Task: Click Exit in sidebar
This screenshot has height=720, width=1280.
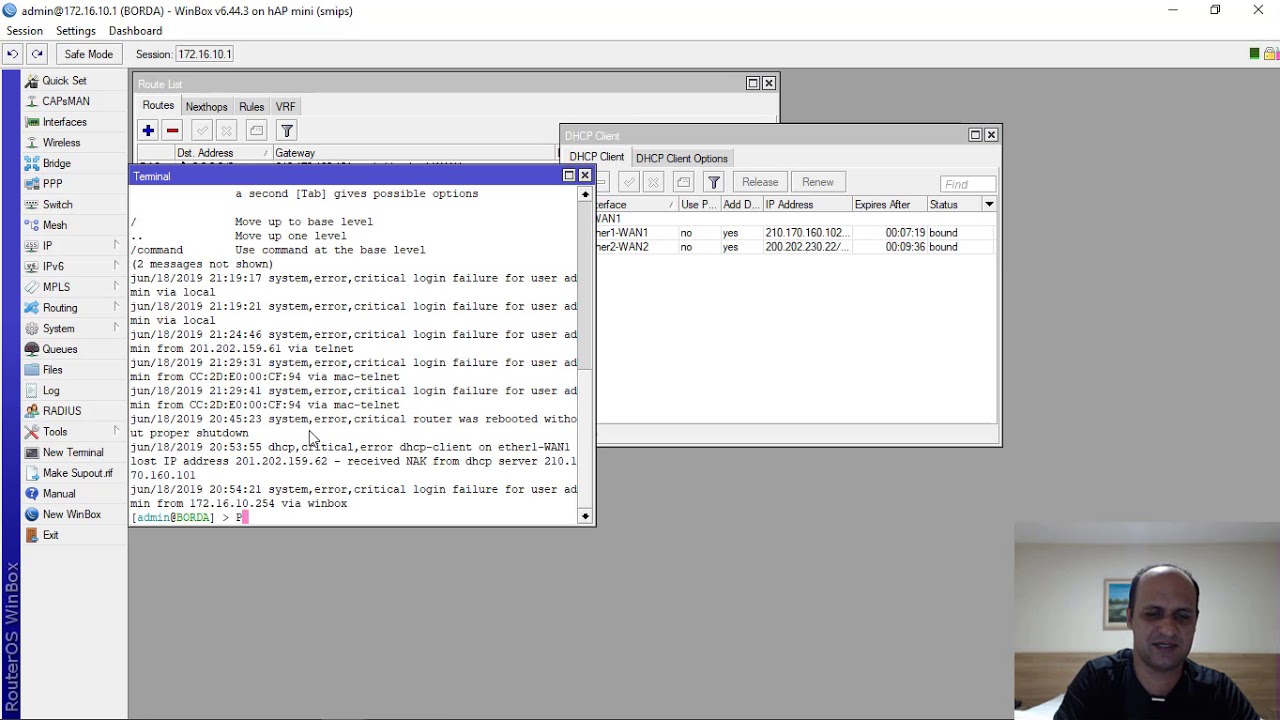Action: click(50, 535)
